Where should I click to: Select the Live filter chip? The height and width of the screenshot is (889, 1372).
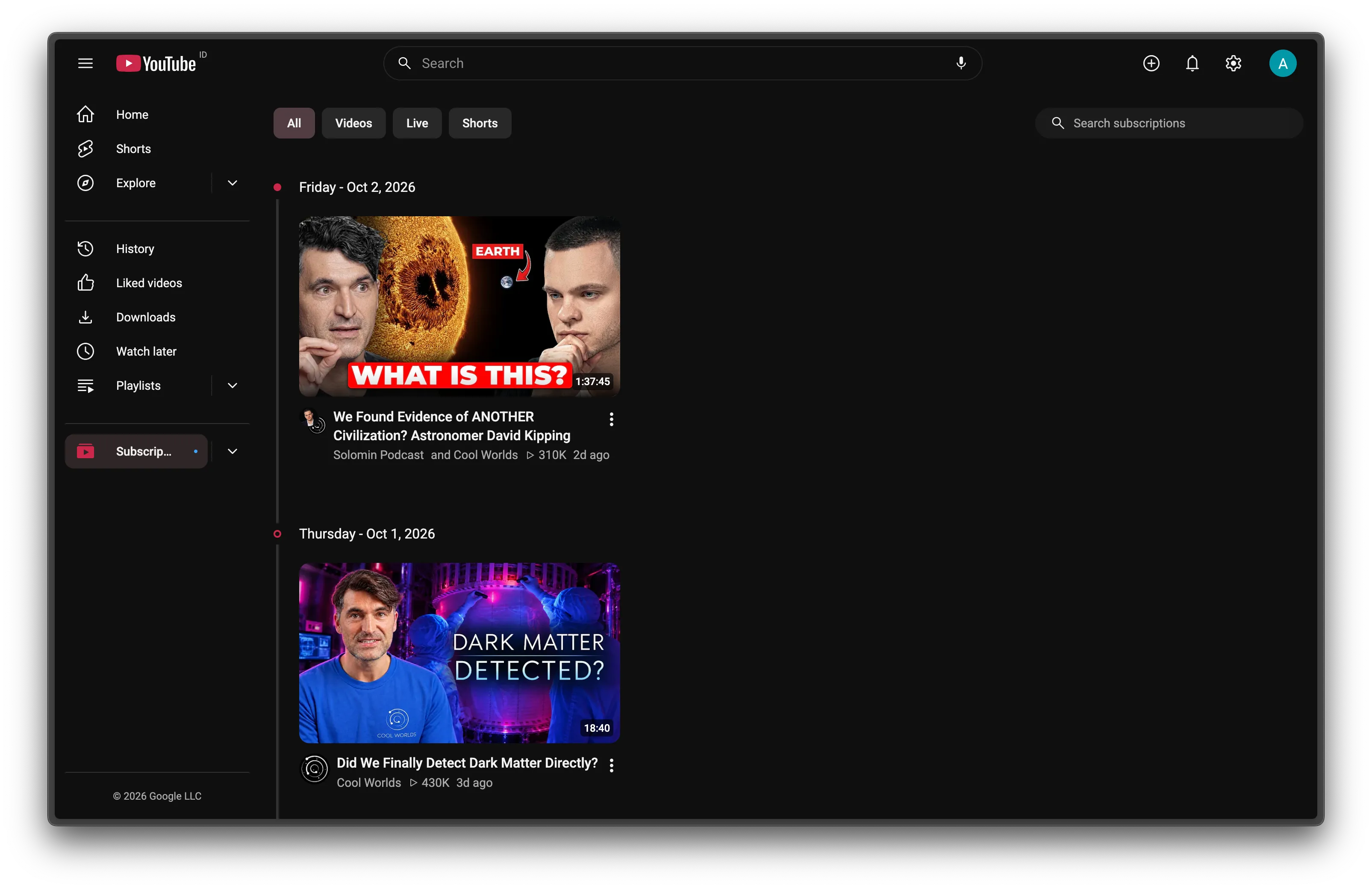417,123
